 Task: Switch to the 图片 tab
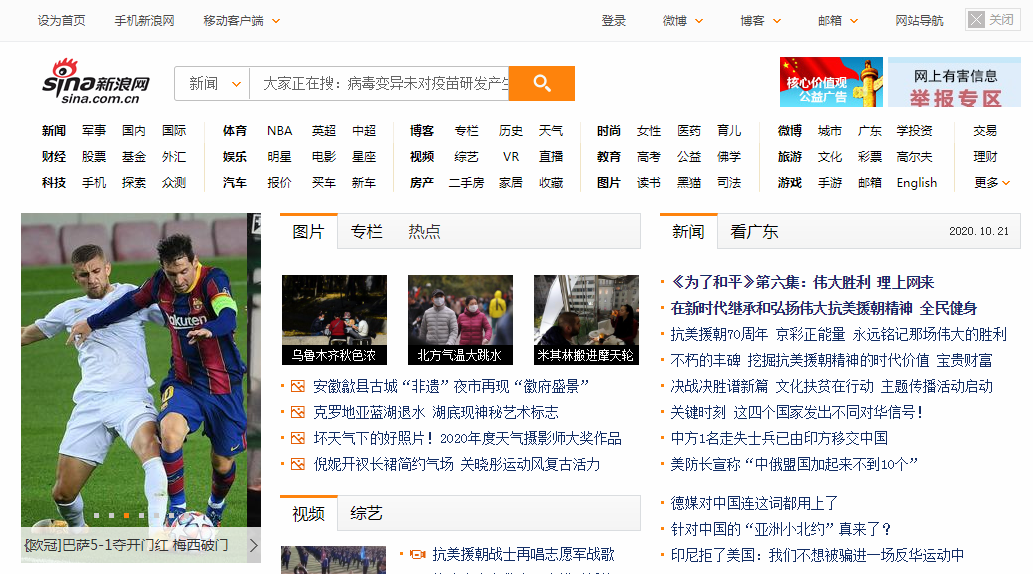308,231
